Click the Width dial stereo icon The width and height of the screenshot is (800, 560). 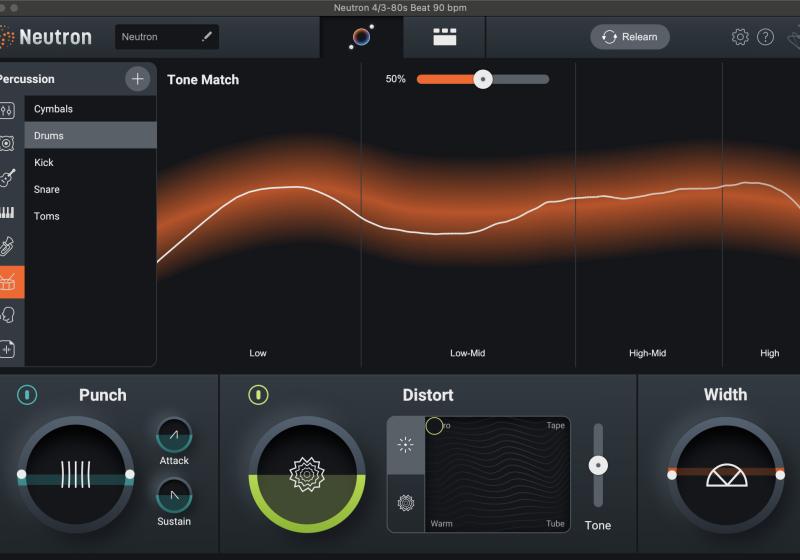pyautogui.click(x=727, y=475)
